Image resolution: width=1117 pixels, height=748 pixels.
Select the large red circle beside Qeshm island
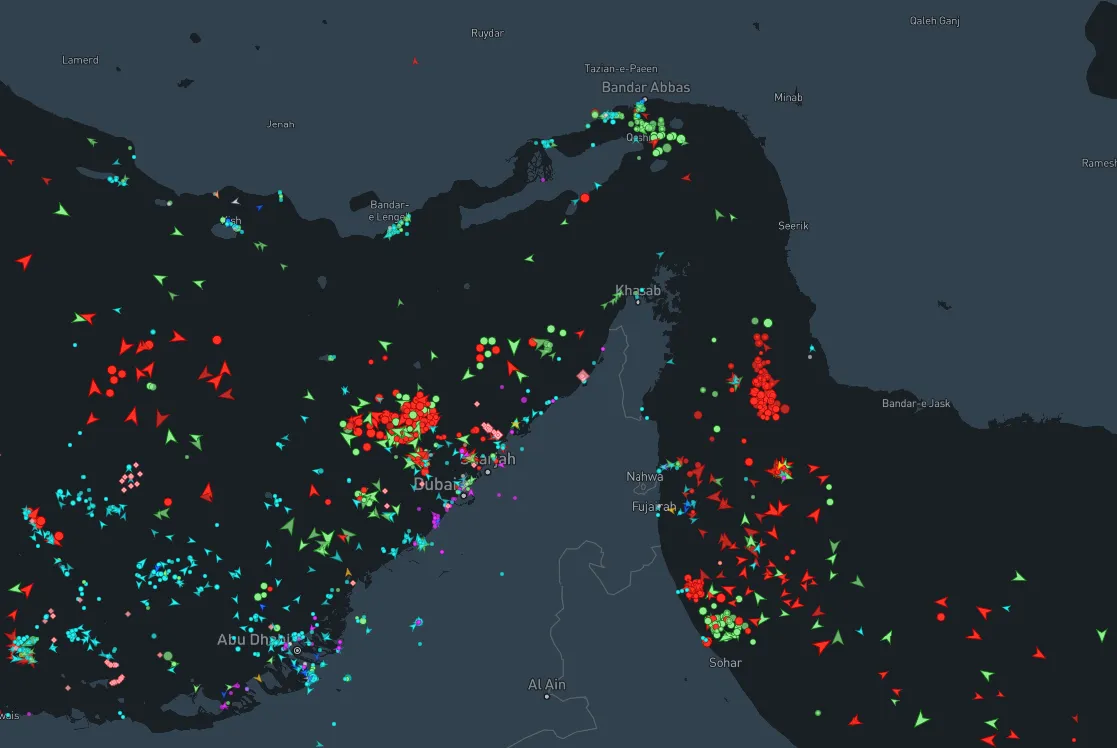coord(585,198)
